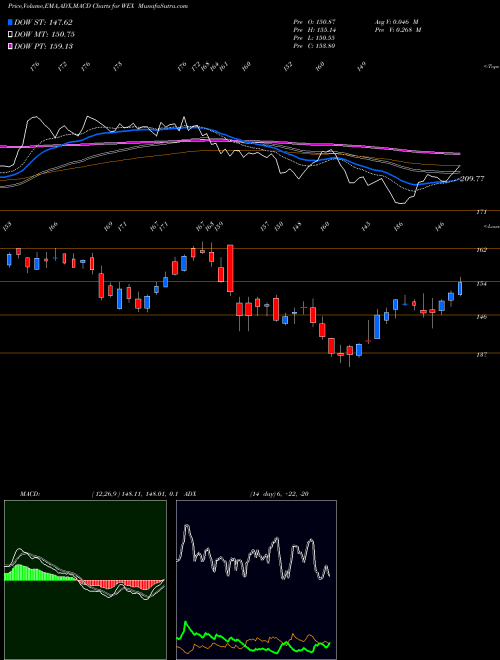500x660 pixels.
Task: Select the 'DOW PT: 159.13' legend label
Action: coord(43,46)
